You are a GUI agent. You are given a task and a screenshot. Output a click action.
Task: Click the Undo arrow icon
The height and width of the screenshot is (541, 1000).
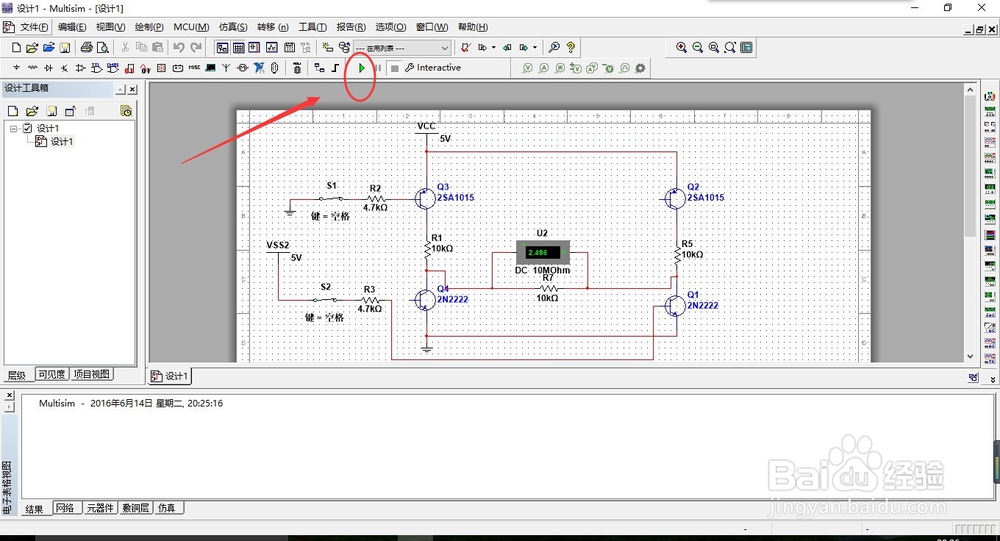pyautogui.click(x=178, y=47)
